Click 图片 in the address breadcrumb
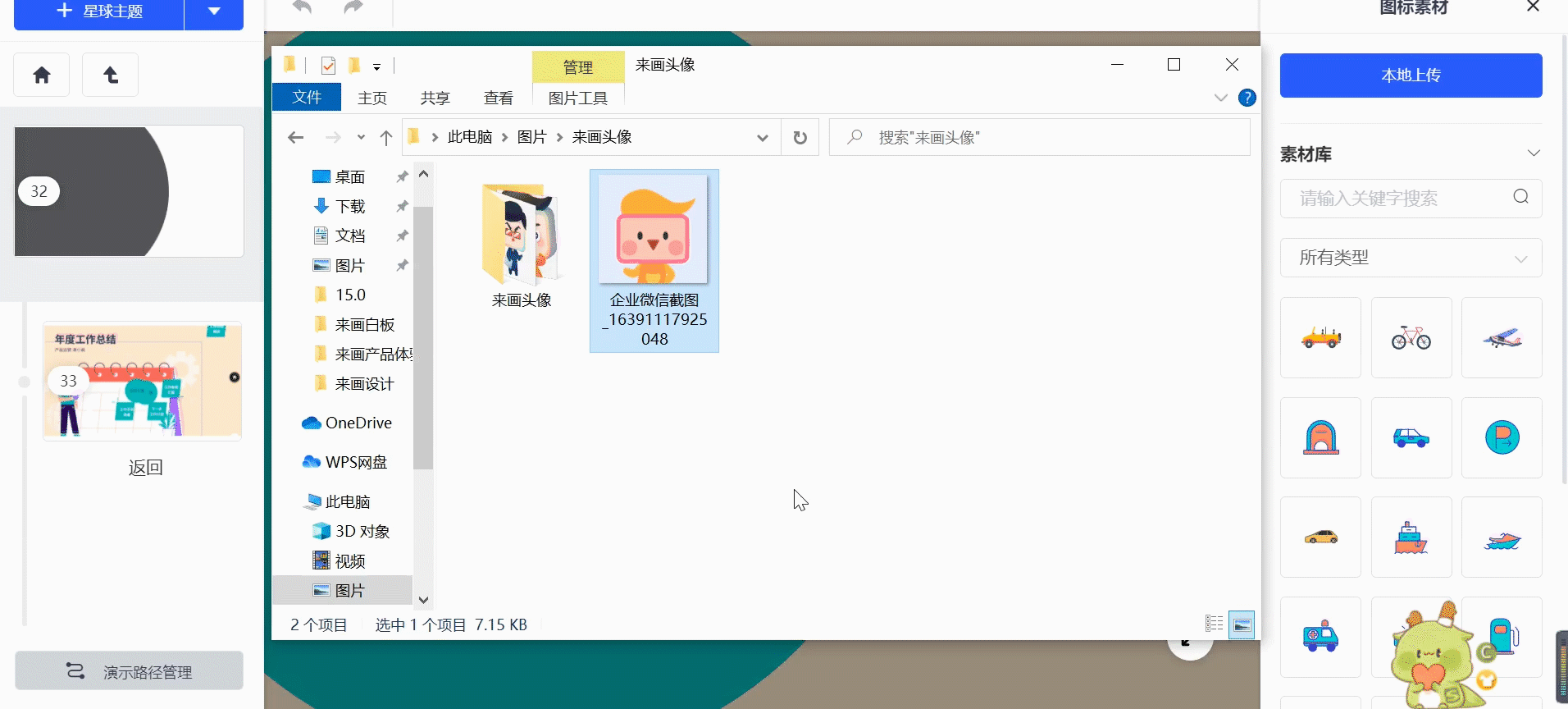Image resolution: width=1568 pixels, height=709 pixels. coord(531,137)
